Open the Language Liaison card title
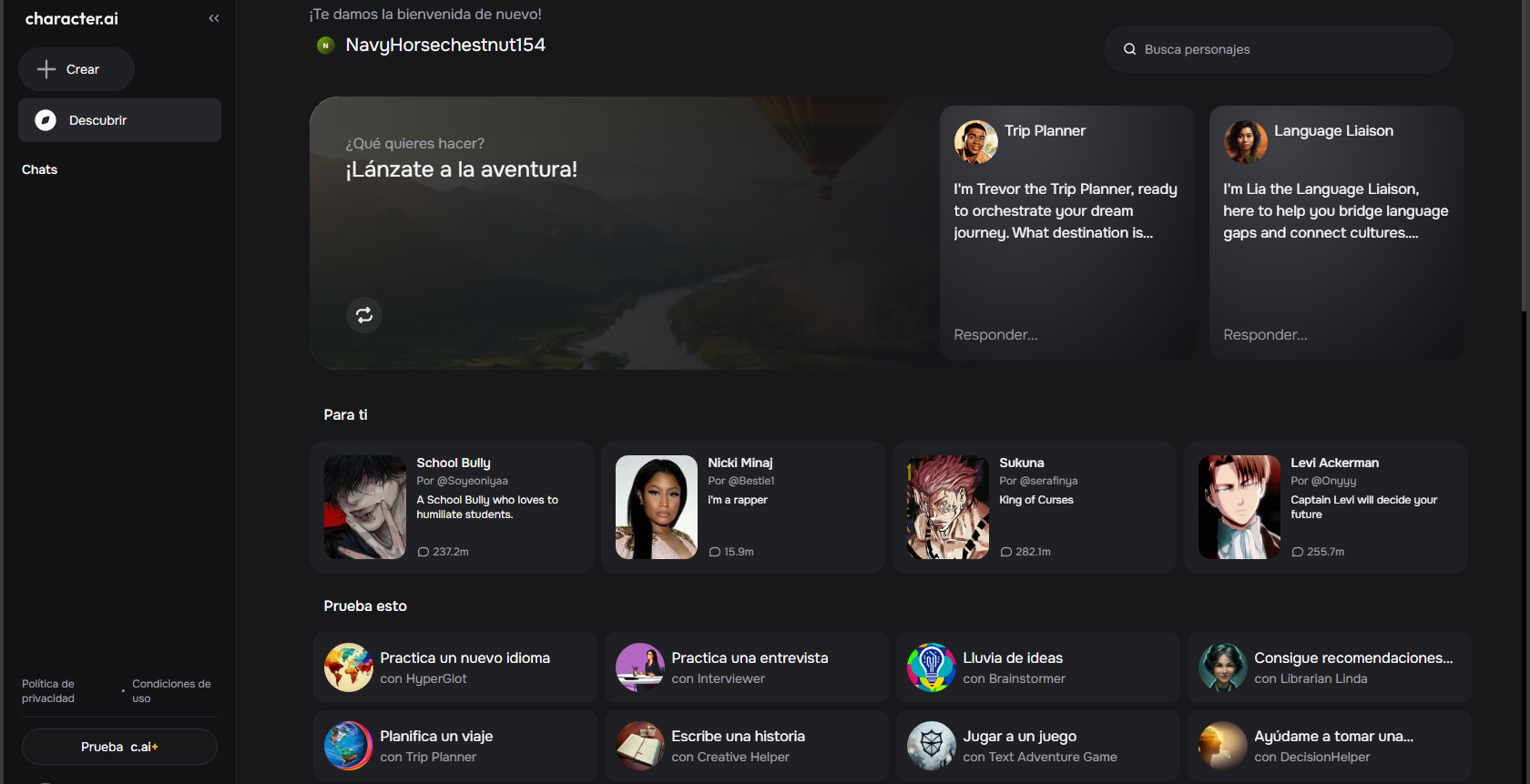1530x784 pixels. (1333, 130)
